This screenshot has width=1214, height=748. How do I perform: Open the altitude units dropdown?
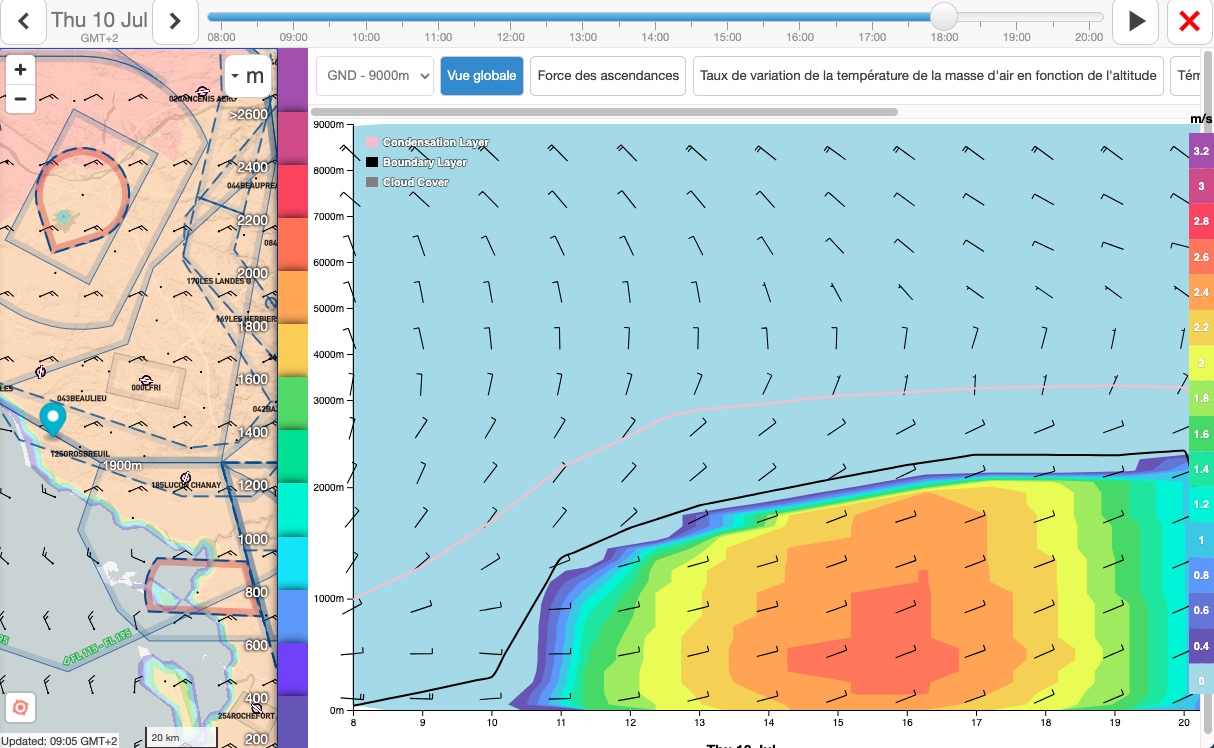247,76
